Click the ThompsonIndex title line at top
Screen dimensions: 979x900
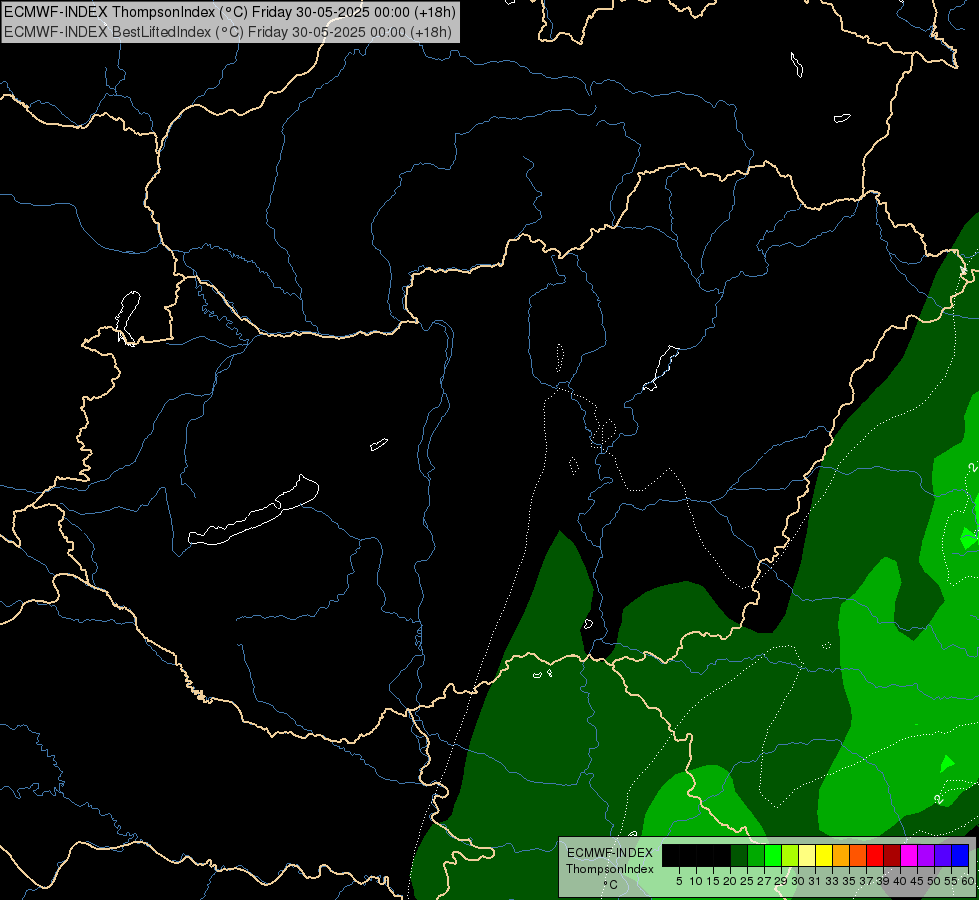pyautogui.click(x=230, y=11)
